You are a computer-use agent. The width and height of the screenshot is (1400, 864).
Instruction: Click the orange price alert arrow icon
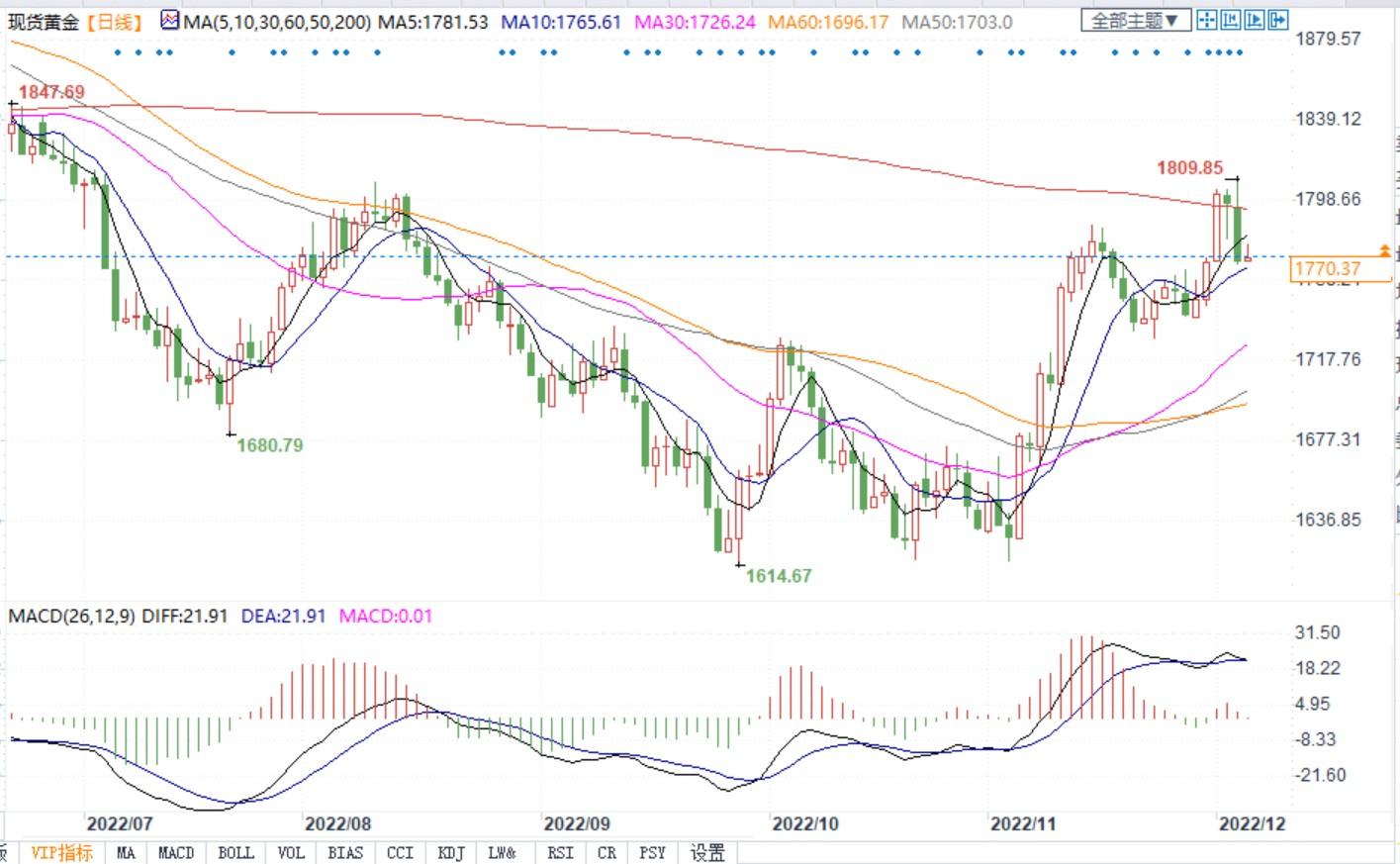(x=1384, y=253)
